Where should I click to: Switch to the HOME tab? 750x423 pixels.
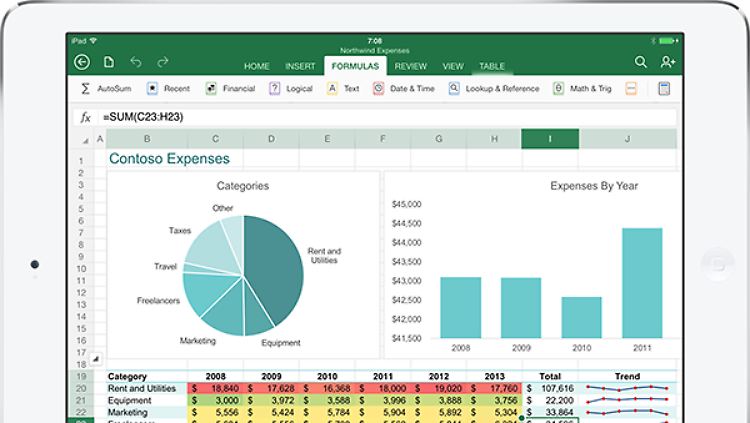(x=257, y=67)
